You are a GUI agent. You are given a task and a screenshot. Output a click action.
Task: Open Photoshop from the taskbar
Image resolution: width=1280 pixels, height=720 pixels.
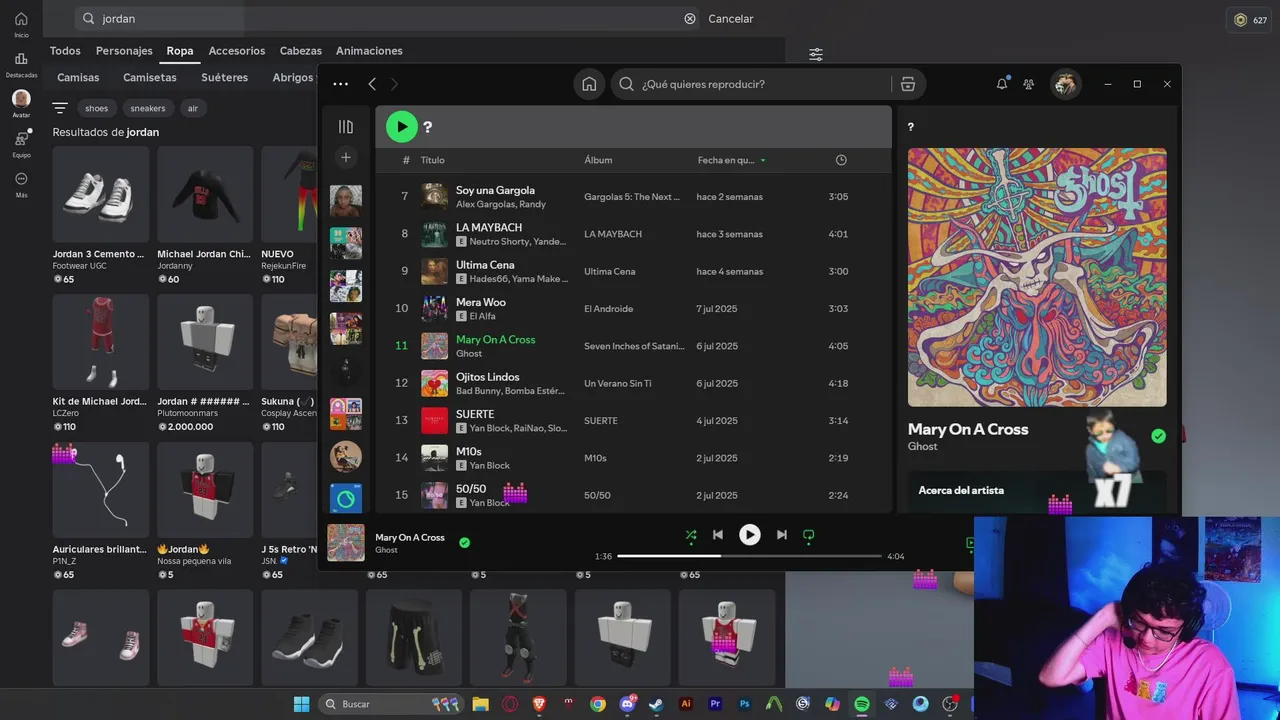point(745,704)
